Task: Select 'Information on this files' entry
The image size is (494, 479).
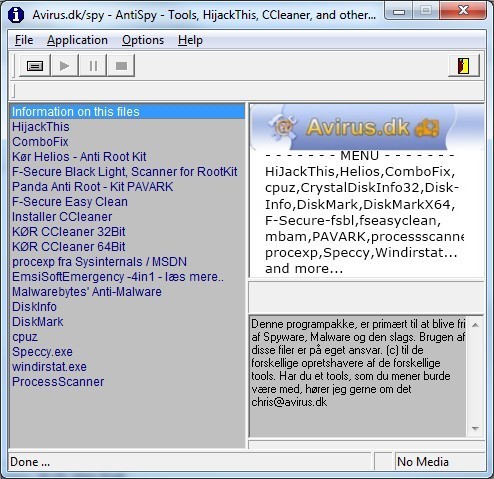Action: (127, 112)
